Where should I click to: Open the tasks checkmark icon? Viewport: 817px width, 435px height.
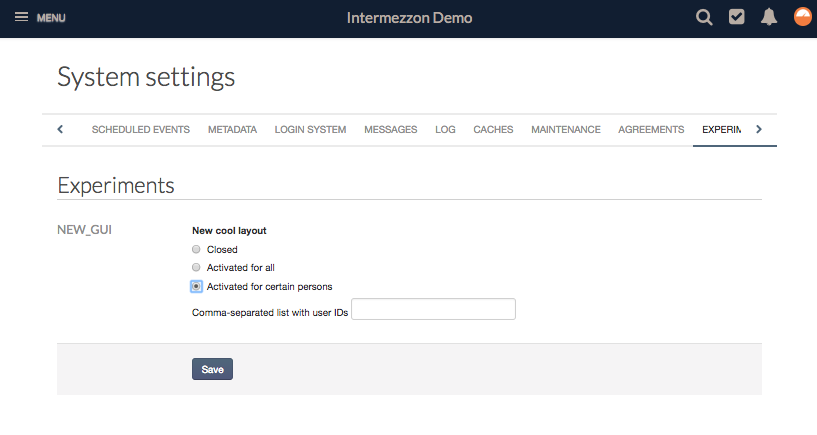click(736, 17)
